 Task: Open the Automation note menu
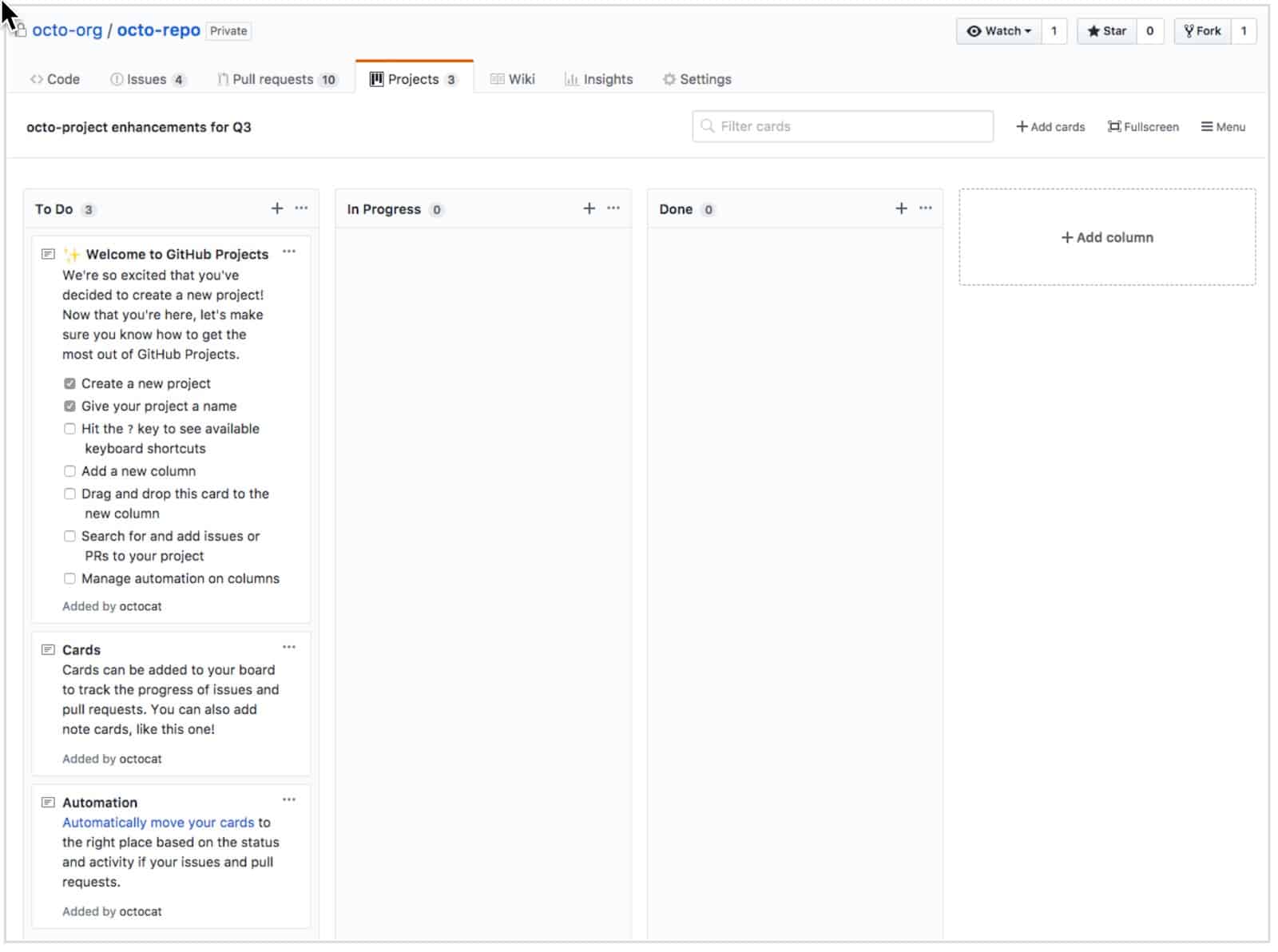tap(289, 799)
